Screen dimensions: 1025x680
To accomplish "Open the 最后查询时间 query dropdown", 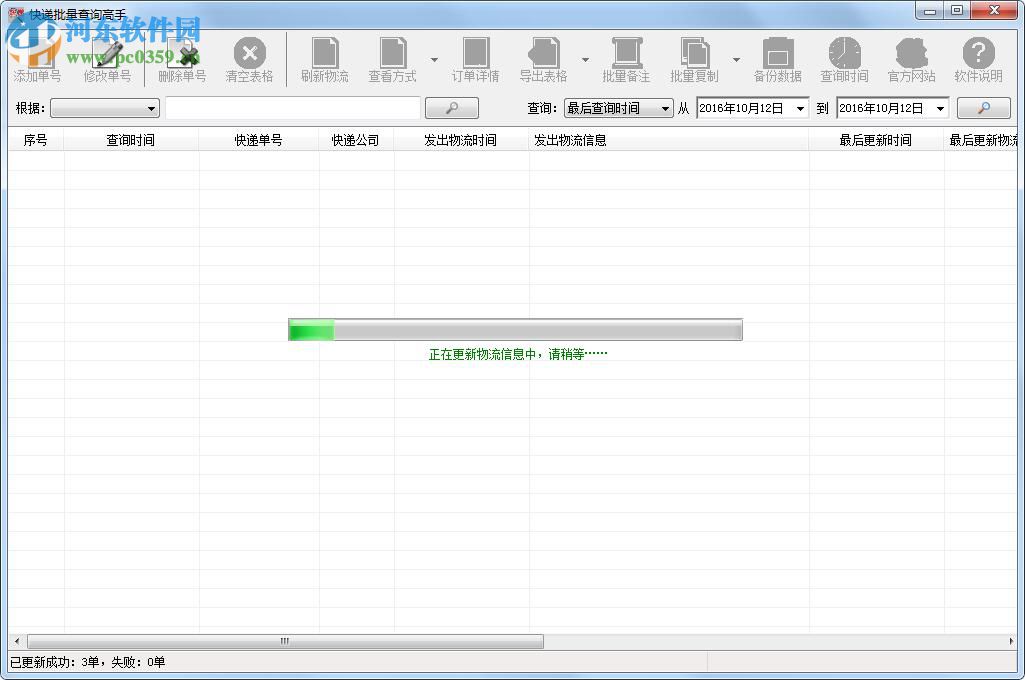I will (618, 109).
